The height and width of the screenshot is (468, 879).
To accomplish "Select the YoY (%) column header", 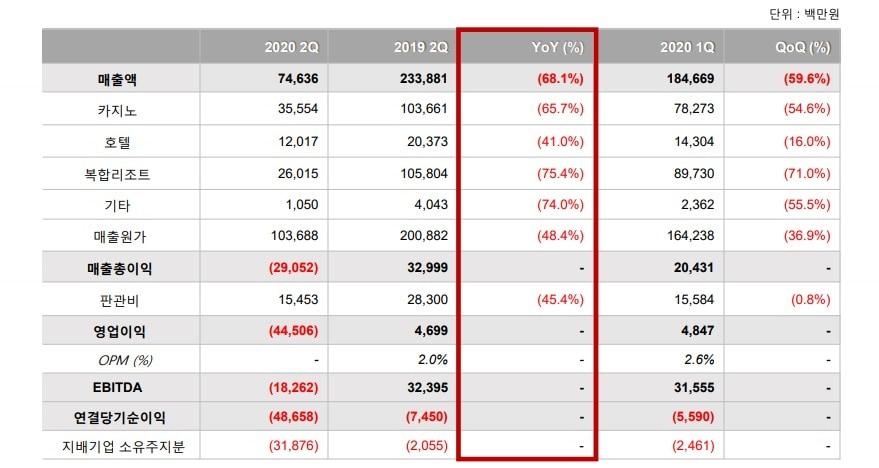I will (559, 47).
